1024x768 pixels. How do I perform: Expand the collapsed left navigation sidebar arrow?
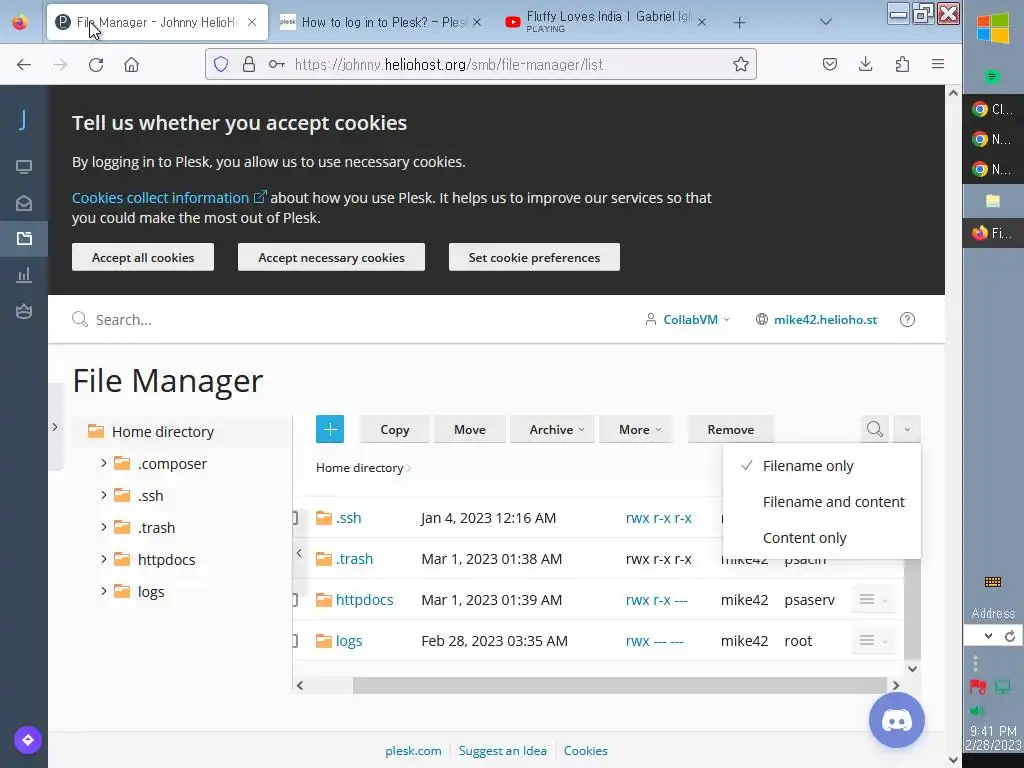[x=55, y=426]
